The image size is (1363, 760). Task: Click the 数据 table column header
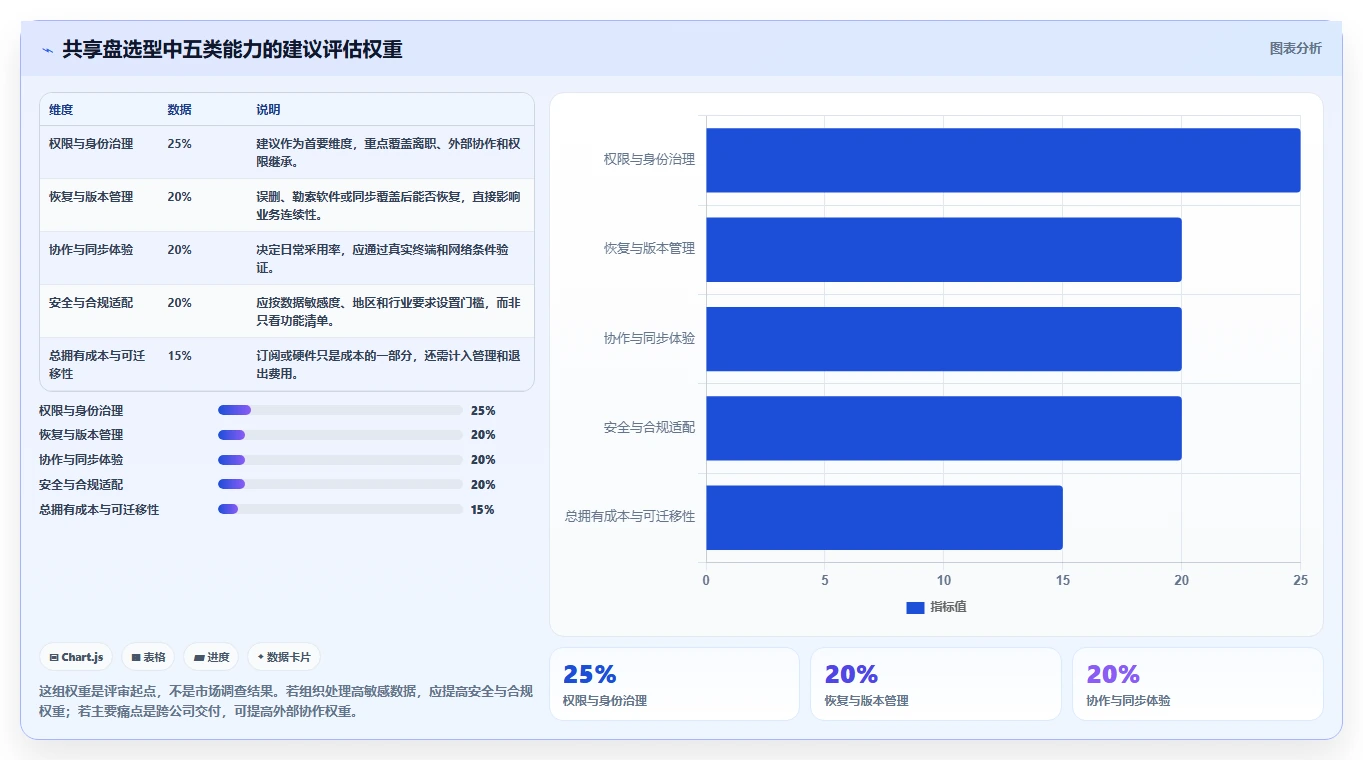pyautogui.click(x=180, y=110)
